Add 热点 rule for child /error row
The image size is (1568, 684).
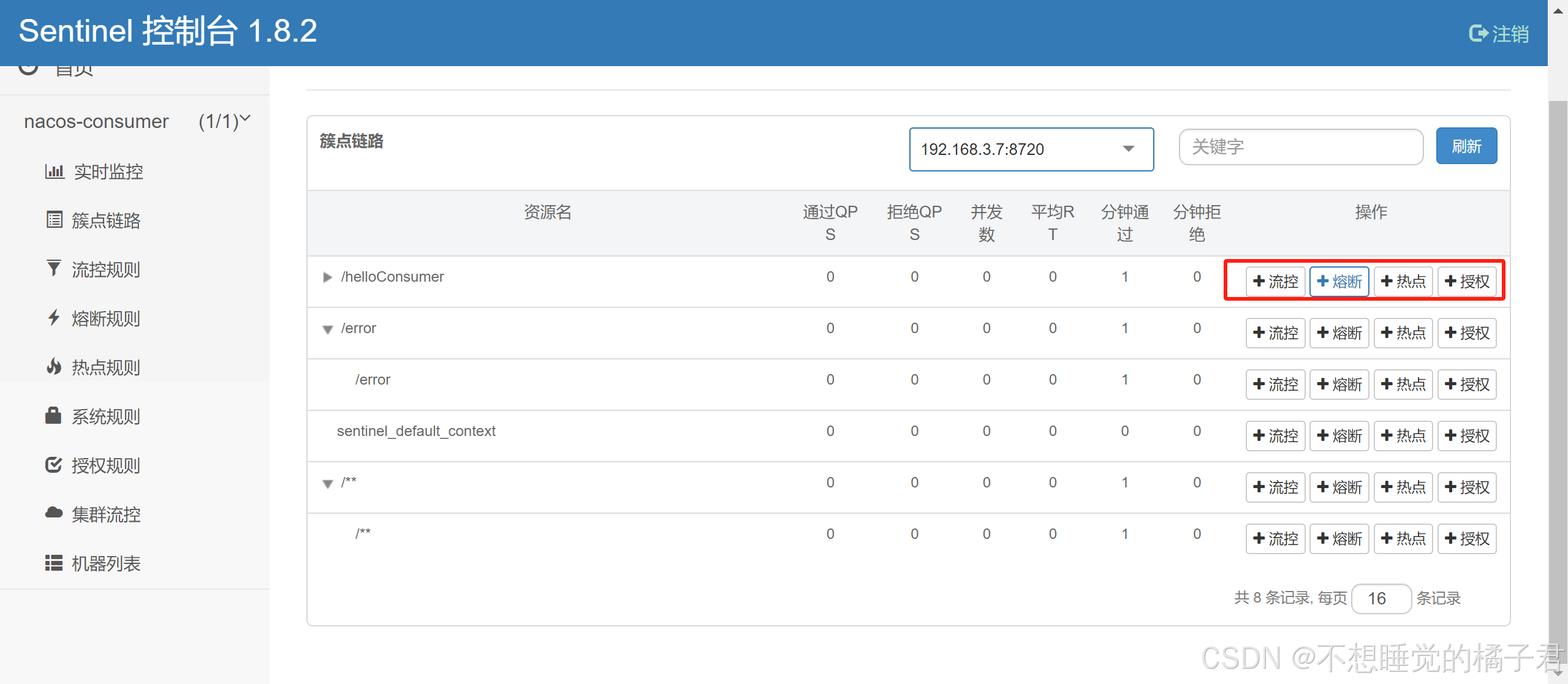tap(1403, 385)
